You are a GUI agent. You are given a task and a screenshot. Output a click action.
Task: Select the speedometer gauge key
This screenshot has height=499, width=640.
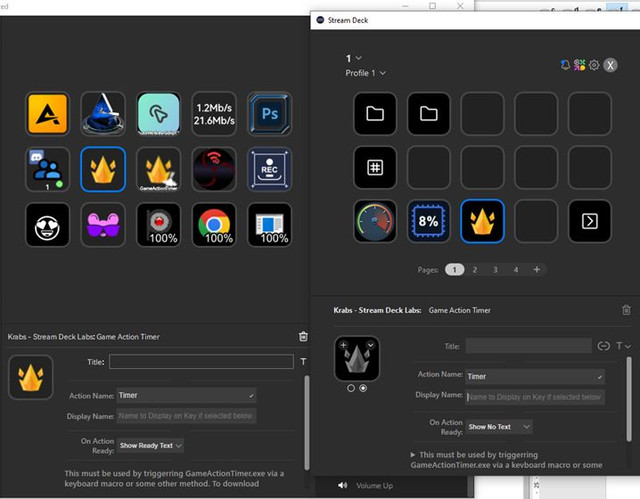tap(375, 221)
